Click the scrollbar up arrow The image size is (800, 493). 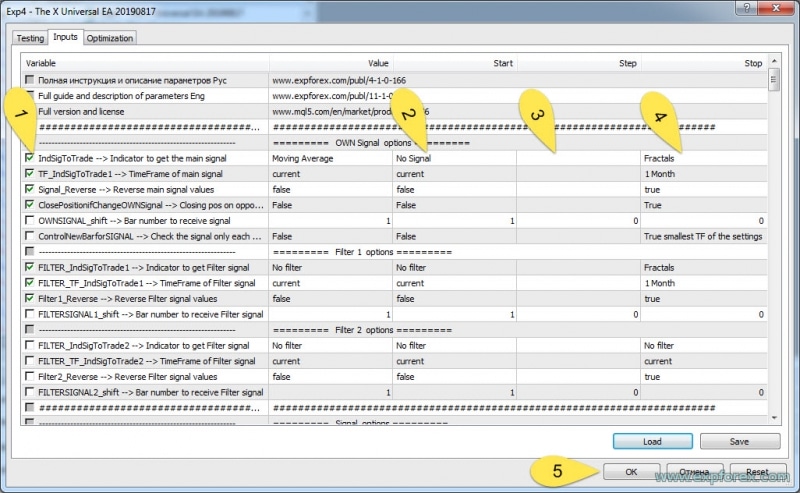click(x=773, y=62)
